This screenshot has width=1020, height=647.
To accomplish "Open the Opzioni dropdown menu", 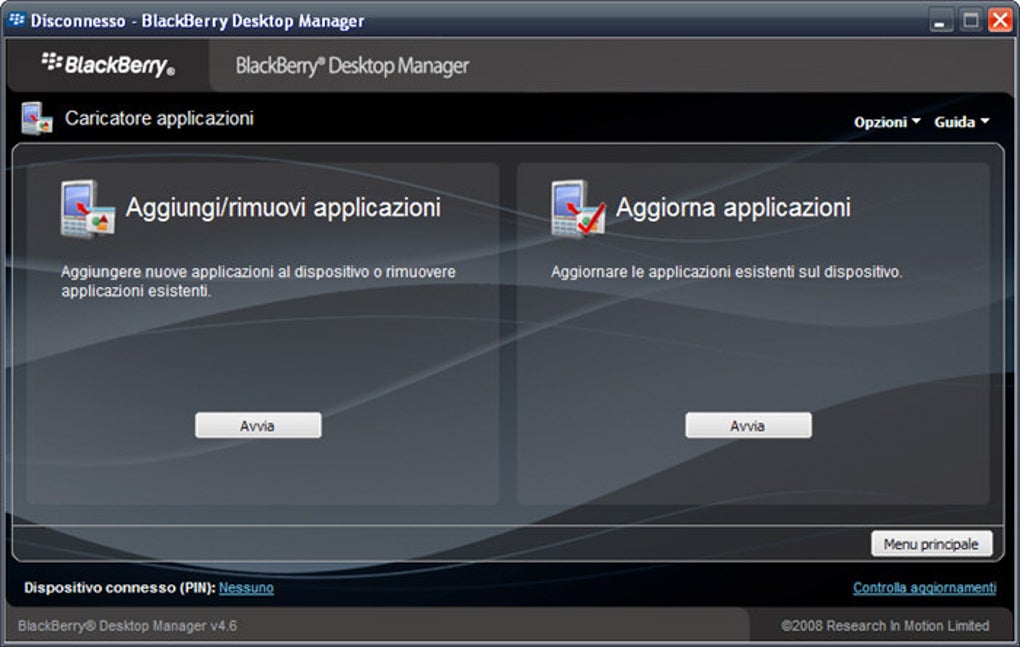I will (x=887, y=122).
